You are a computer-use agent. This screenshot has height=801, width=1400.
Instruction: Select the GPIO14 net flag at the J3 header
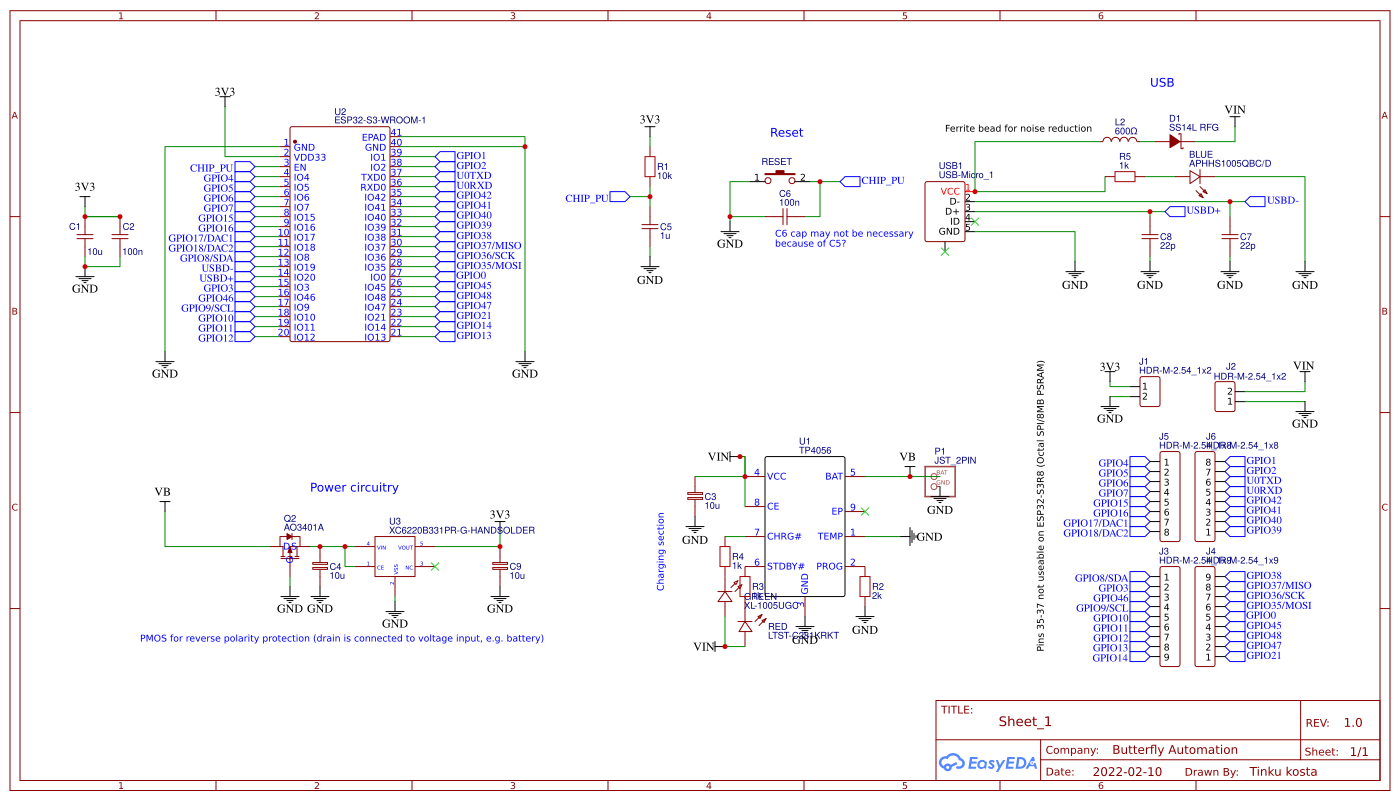coord(1120,657)
